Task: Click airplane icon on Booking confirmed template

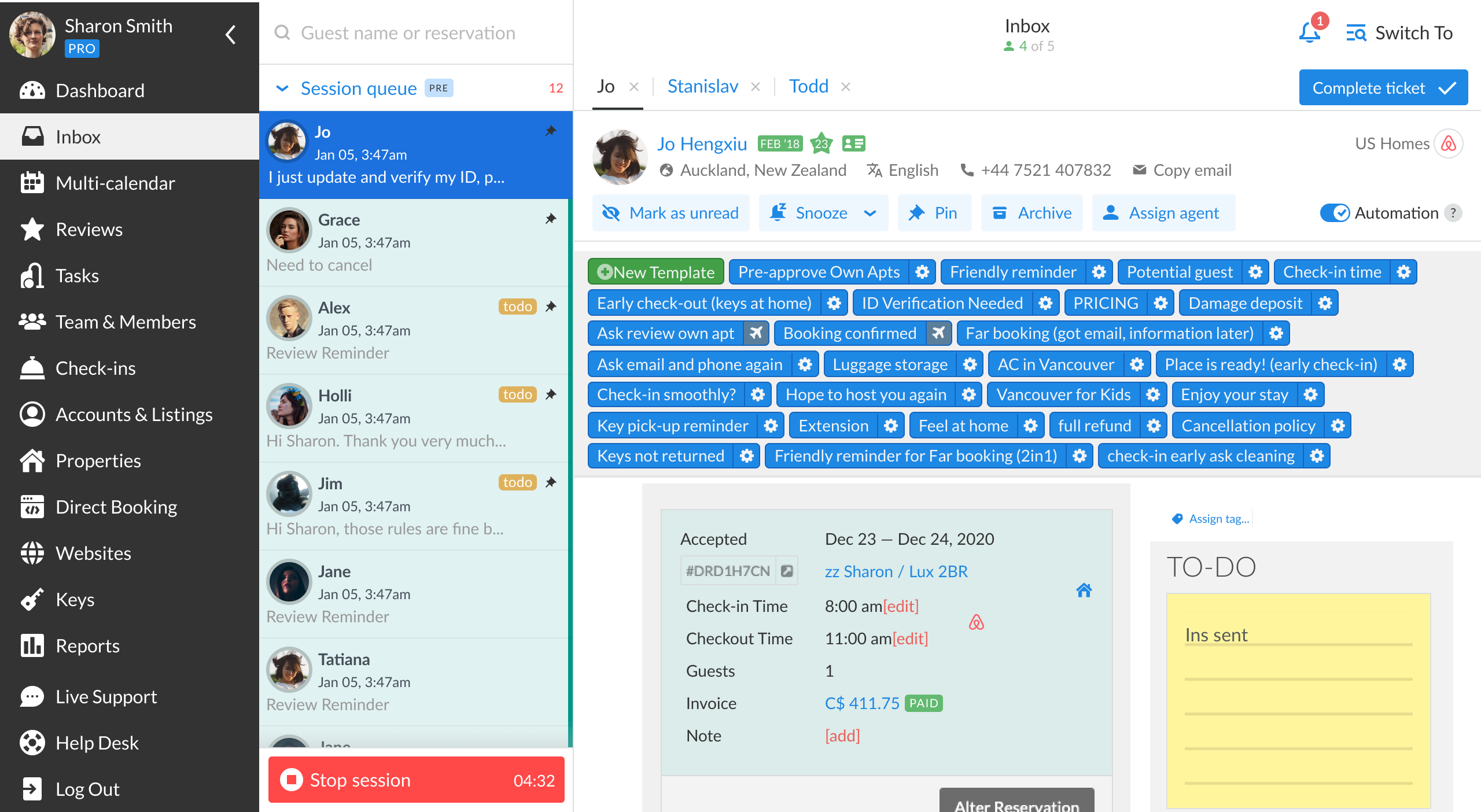Action: click(x=938, y=333)
